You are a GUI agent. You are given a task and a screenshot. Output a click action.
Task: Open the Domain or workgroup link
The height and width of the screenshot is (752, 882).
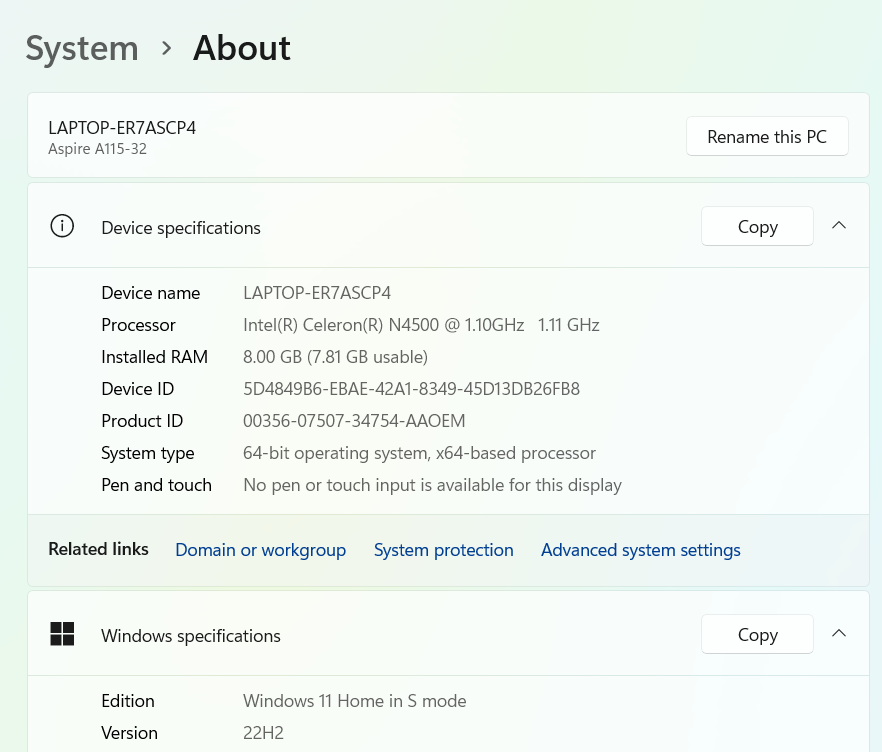260,550
